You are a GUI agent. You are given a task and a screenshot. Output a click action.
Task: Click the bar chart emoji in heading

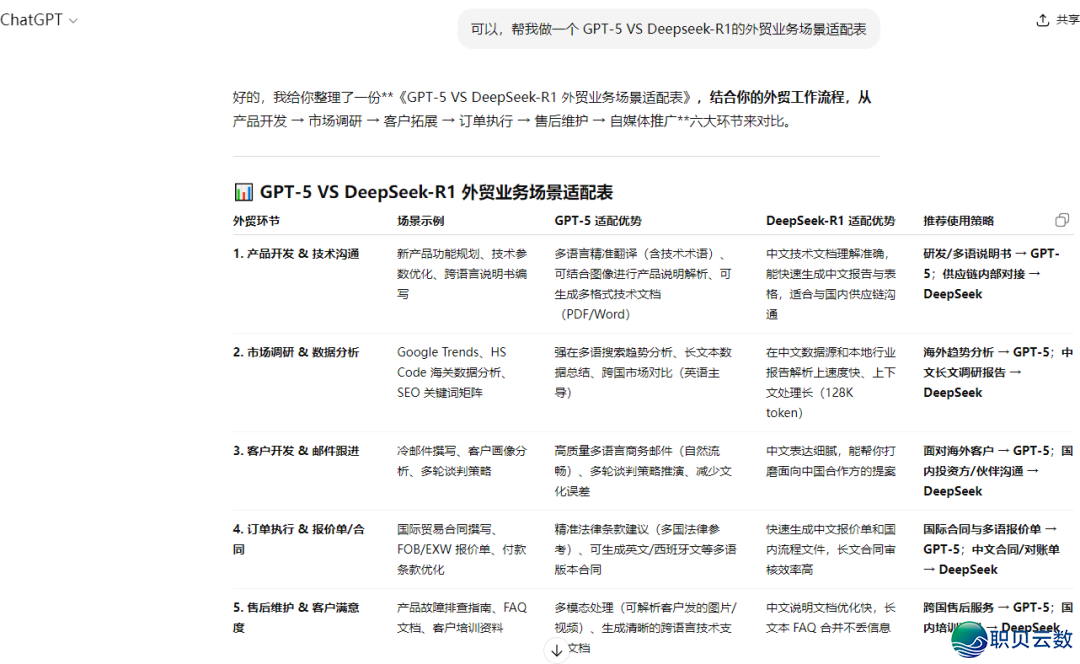(x=243, y=192)
